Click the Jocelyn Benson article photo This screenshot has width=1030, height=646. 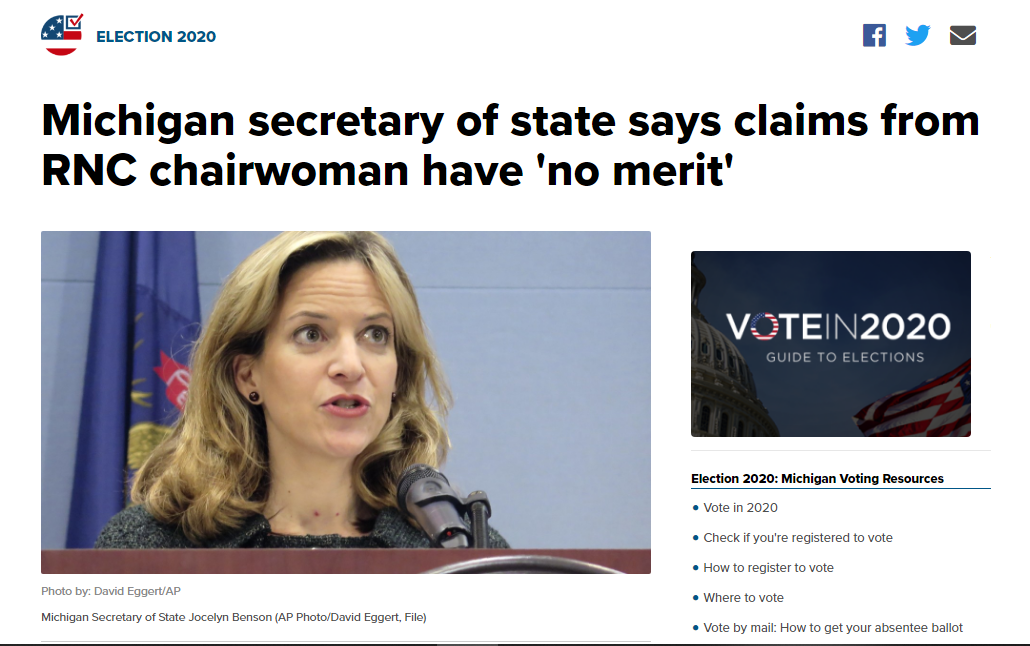tap(346, 402)
